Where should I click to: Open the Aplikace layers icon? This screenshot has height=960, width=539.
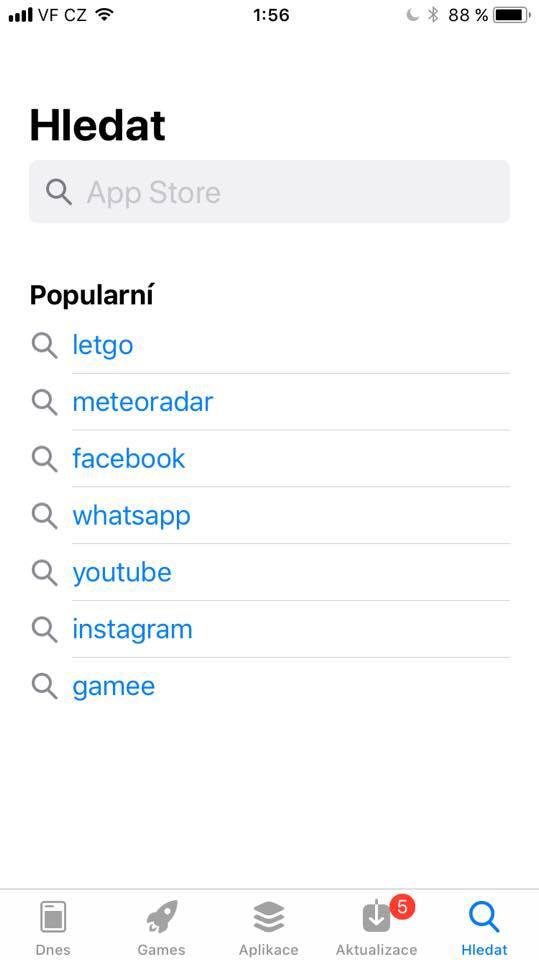(x=269, y=918)
